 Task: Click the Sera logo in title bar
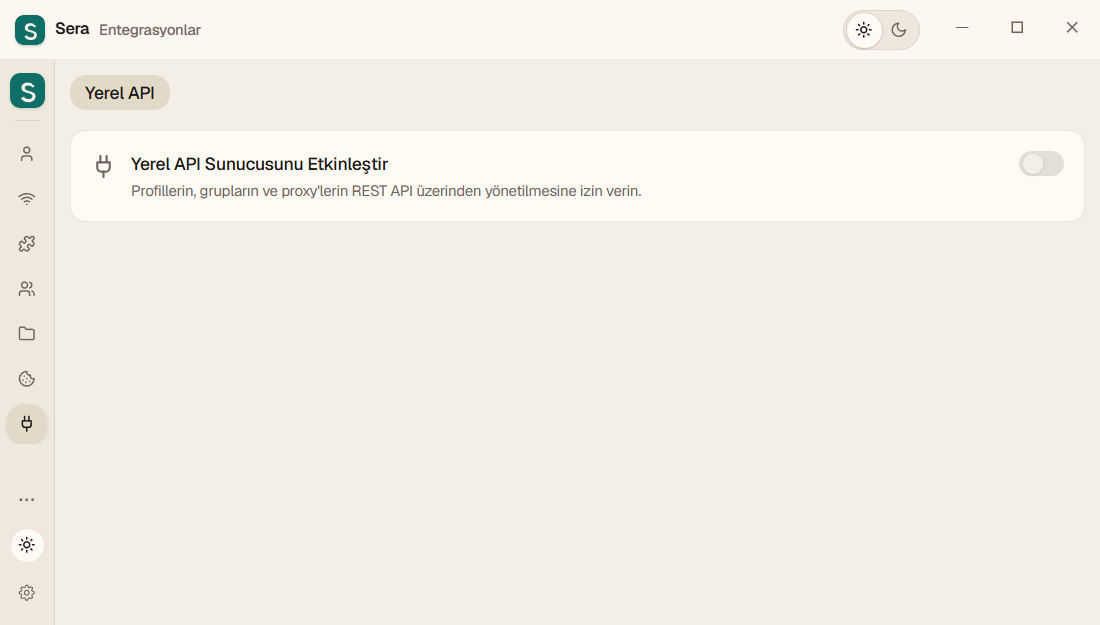(29, 30)
